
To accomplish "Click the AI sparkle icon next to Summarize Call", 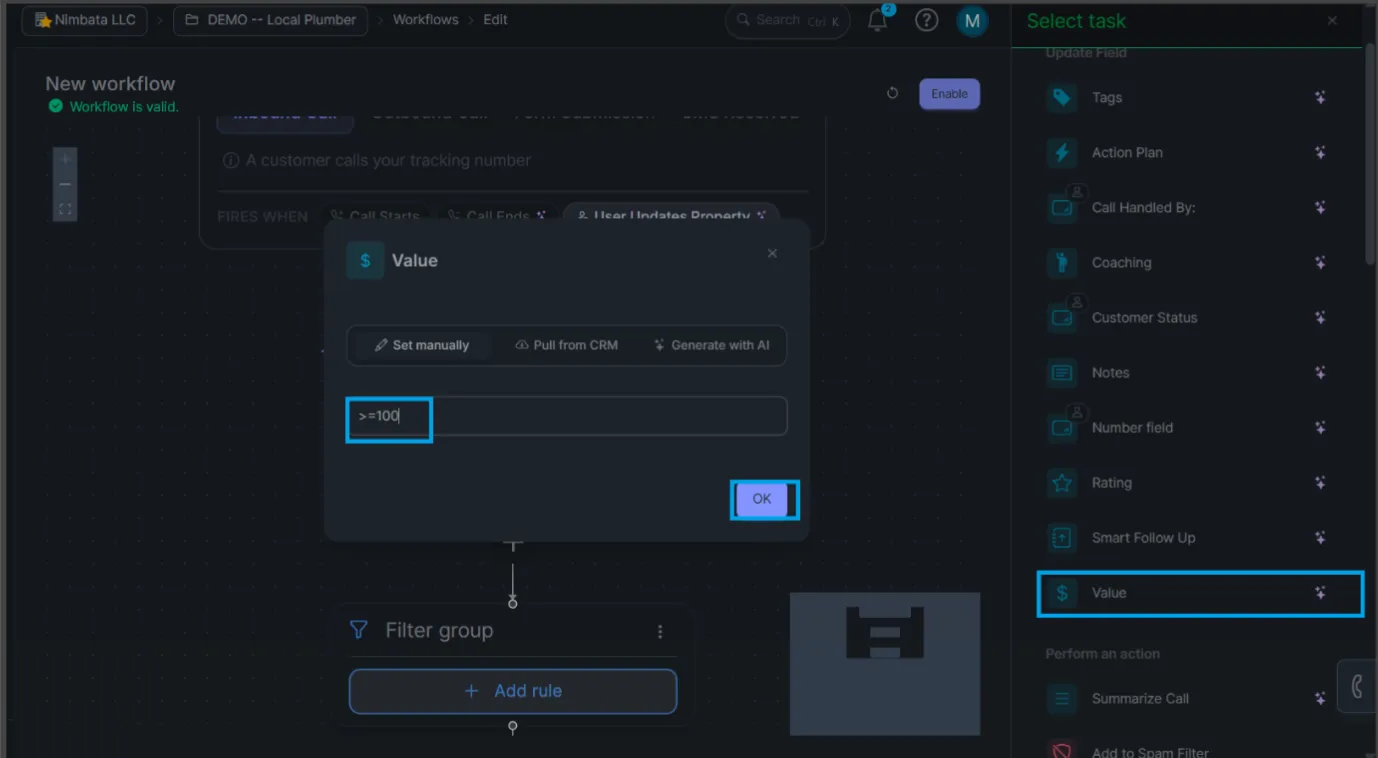I will click(x=1320, y=698).
